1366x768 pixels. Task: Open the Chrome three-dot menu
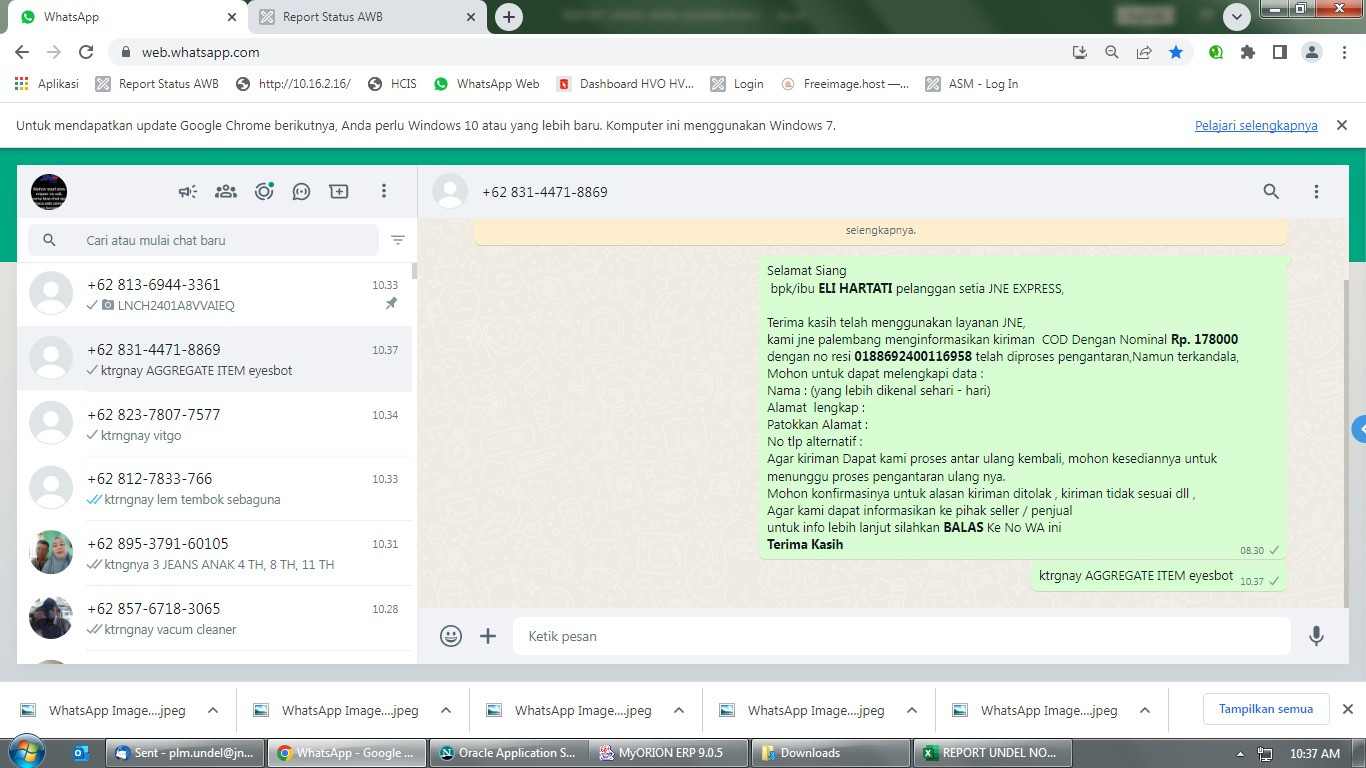[1343, 52]
